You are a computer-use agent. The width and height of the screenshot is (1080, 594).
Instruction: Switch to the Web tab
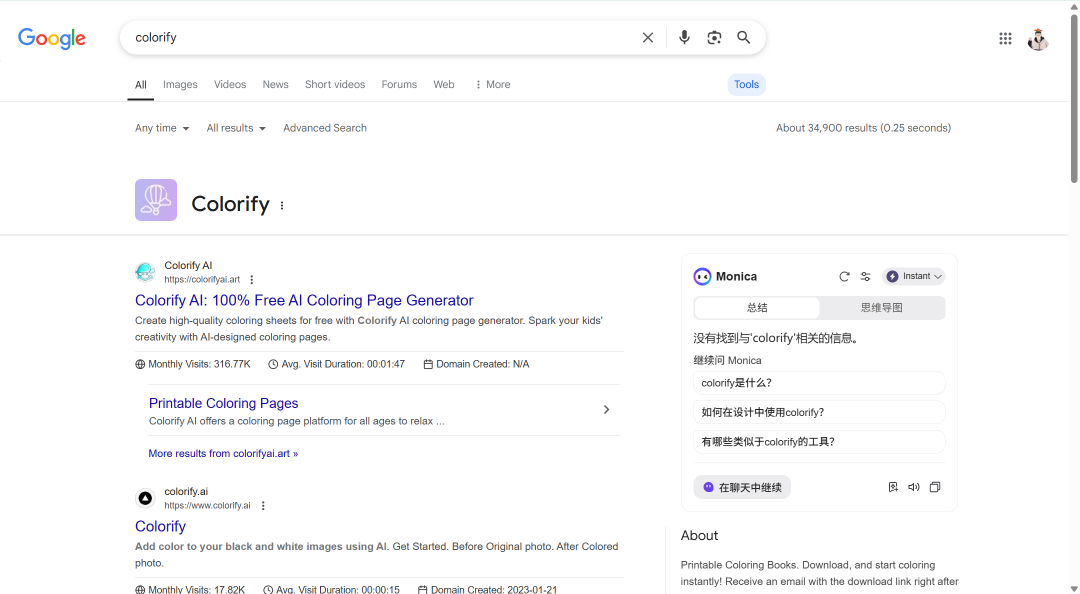coord(444,84)
